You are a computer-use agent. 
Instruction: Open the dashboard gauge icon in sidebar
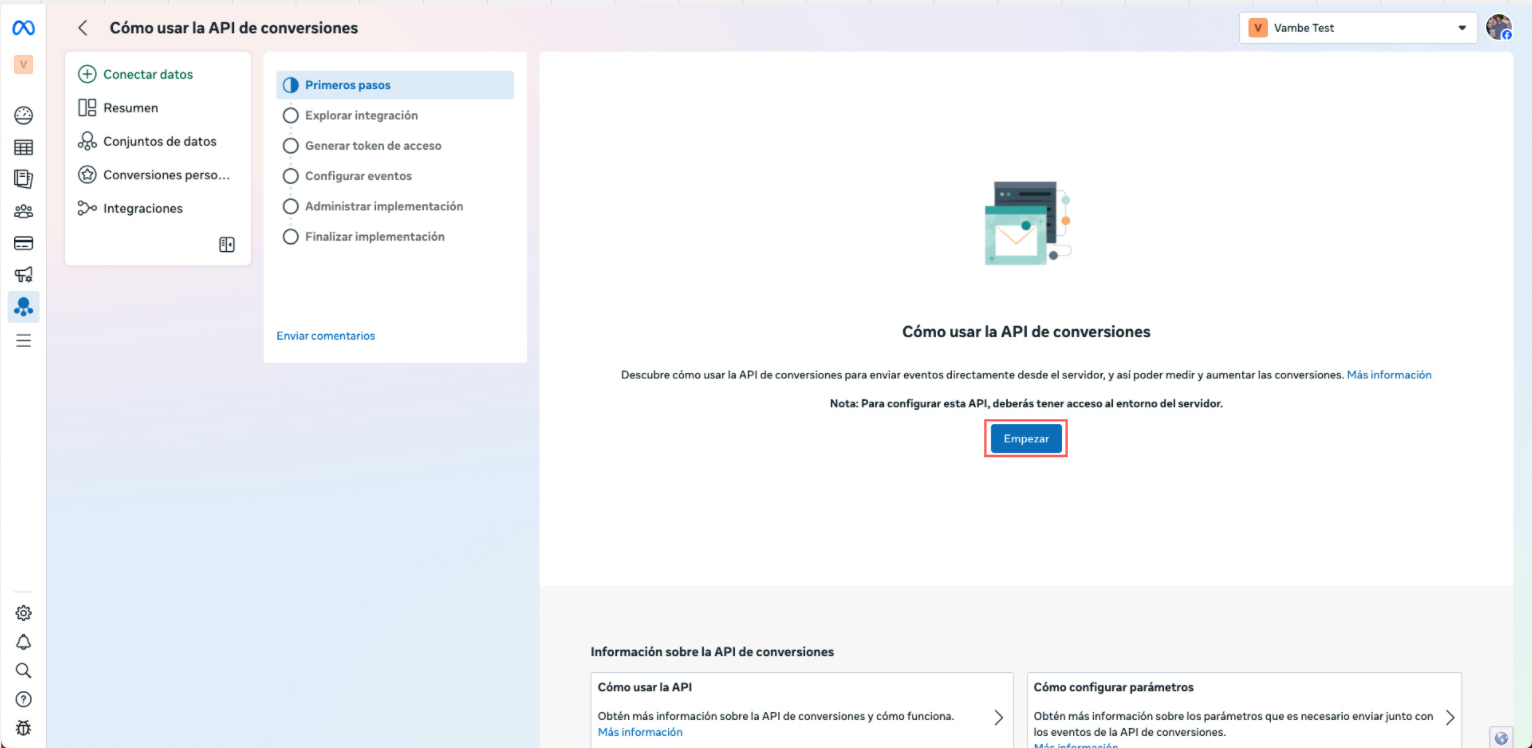(23, 116)
